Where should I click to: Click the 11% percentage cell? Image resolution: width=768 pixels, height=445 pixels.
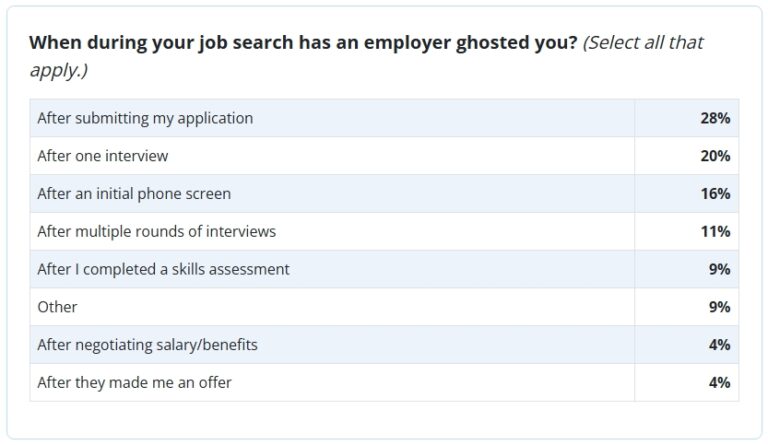coord(687,231)
